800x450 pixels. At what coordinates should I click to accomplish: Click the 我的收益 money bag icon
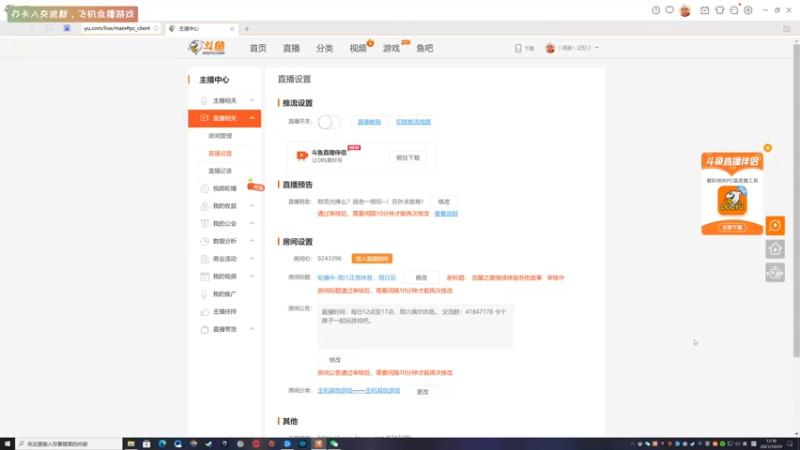[x=204, y=206]
